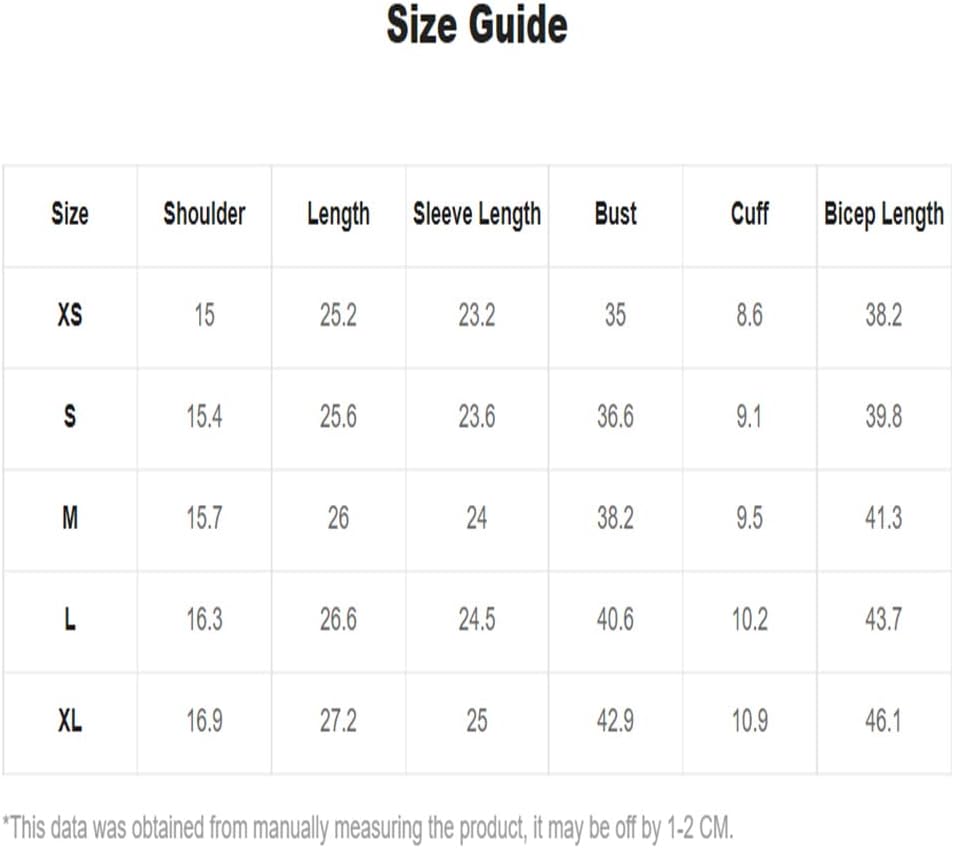Click the L size row label

70,619
